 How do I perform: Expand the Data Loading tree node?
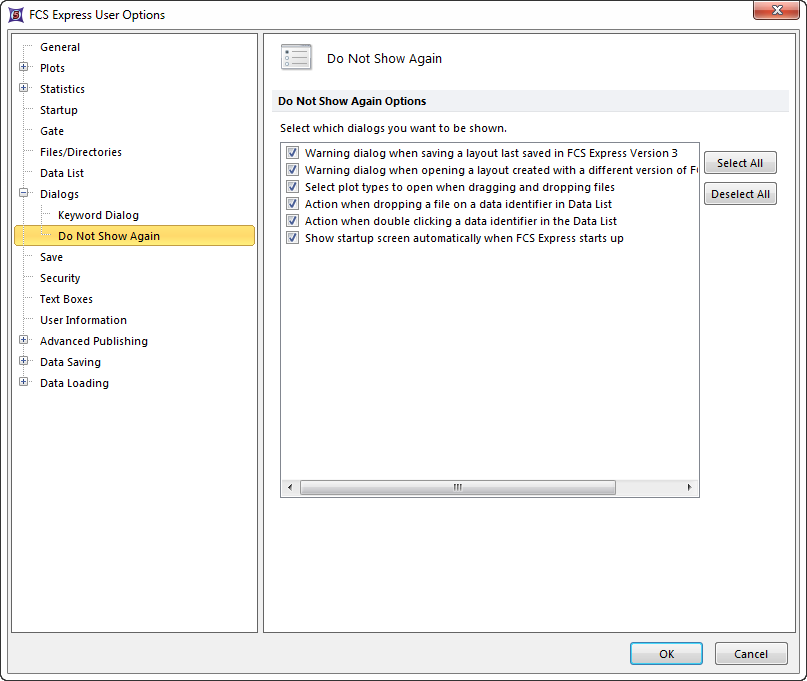24,383
